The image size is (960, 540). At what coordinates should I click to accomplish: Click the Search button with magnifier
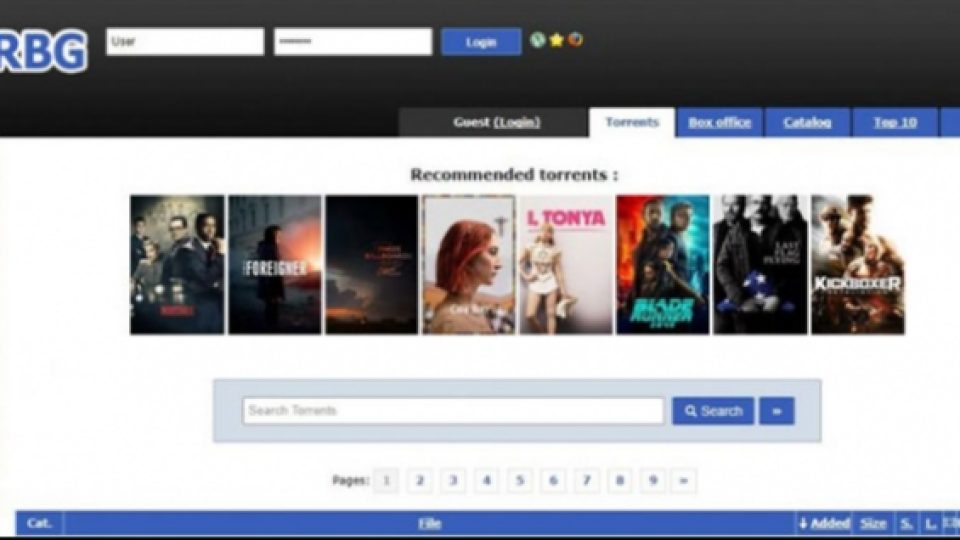[713, 411]
